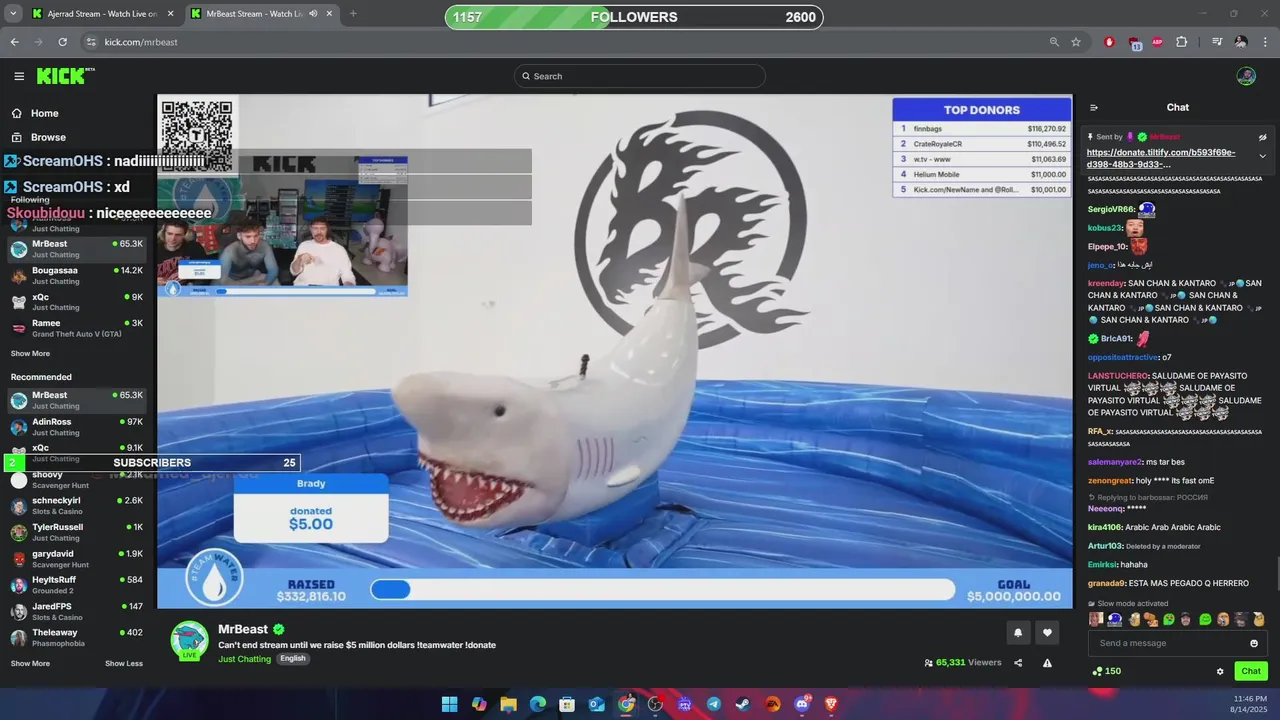Open JaredFPS recommended channel
The height and width of the screenshot is (720, 1280).
point(77,612)
